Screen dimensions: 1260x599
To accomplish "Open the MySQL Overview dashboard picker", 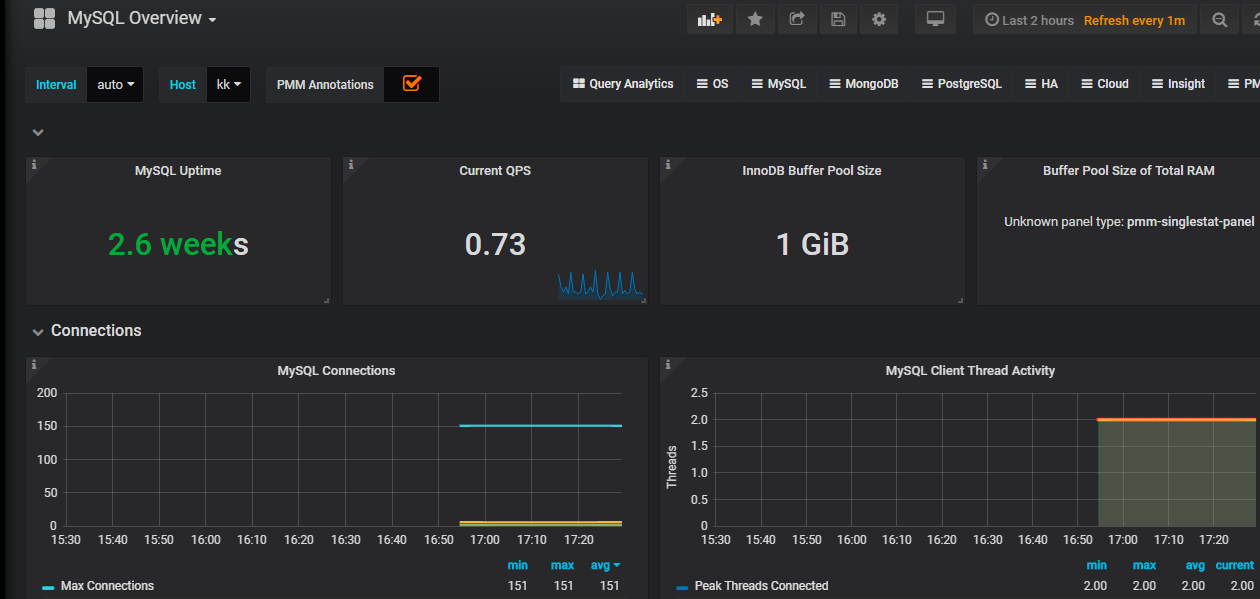I will pyautogui.click(x=142, y=19).
